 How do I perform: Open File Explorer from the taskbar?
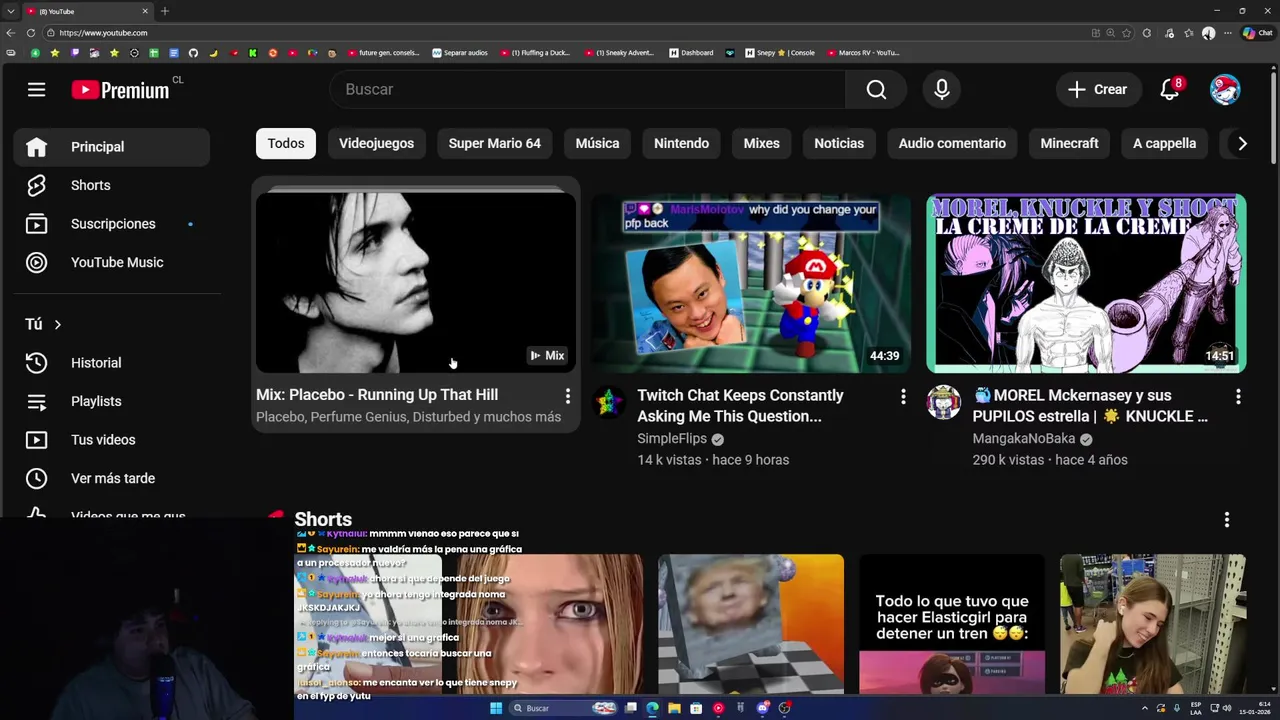674,708
